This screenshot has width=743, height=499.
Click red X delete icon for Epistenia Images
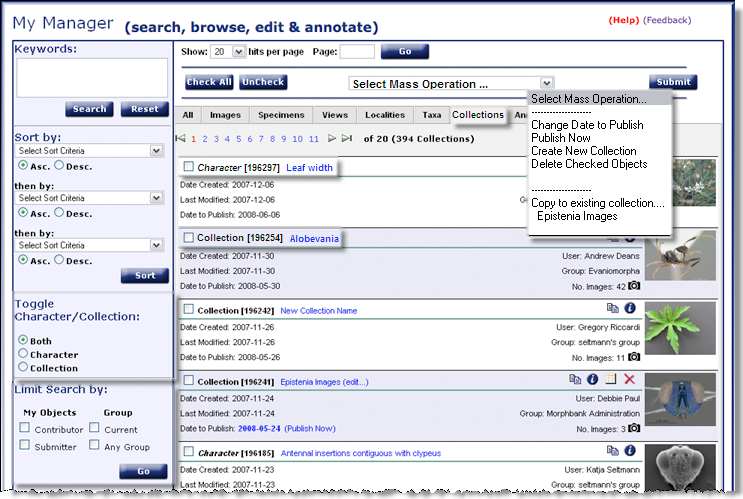[629, 380]
